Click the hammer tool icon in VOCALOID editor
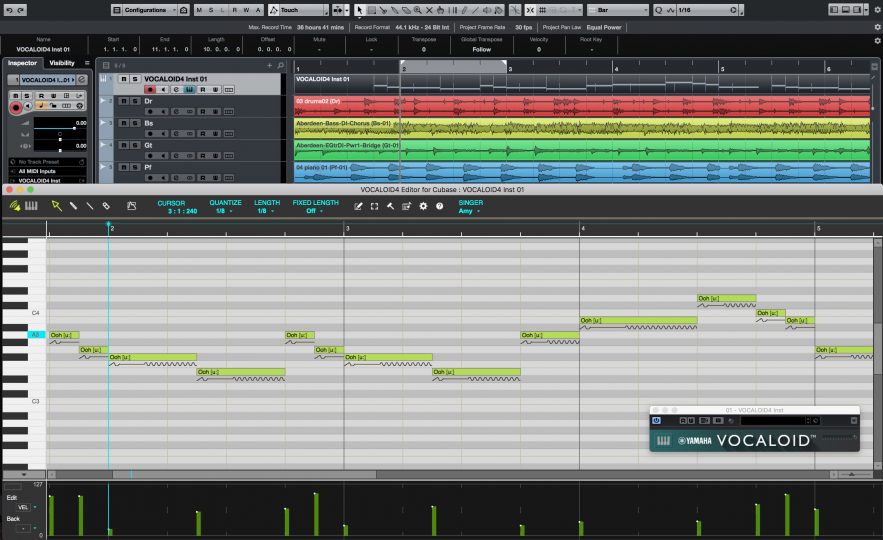This screenshot has height=540, width=883. pos(390,207)
